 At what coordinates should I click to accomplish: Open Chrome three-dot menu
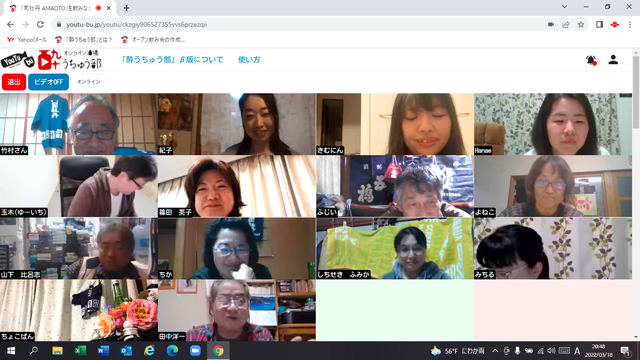click(630, 24)
